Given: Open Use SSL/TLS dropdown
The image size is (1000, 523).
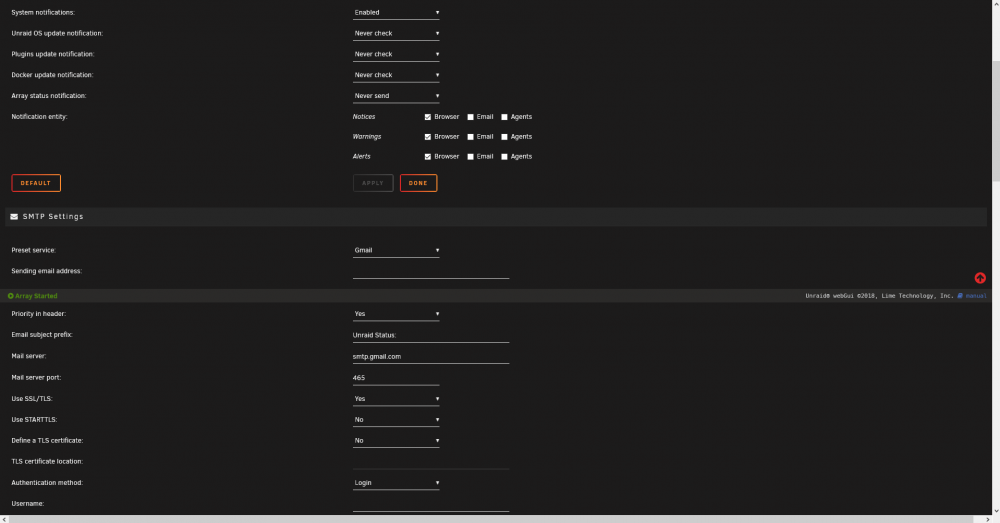Looking at the screenshot, I should [x=396, y=399].
